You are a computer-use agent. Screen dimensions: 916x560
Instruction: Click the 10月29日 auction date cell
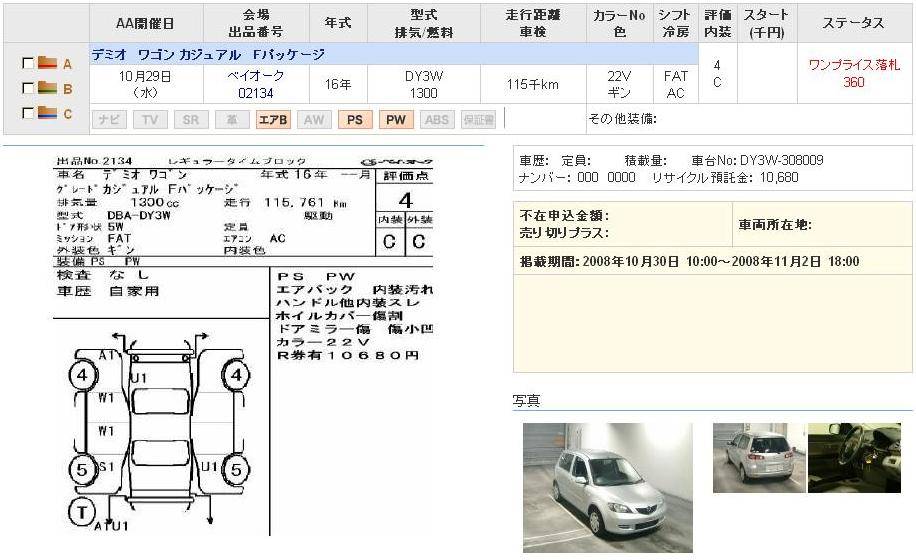pyautogui.click(x=145, y=84)
